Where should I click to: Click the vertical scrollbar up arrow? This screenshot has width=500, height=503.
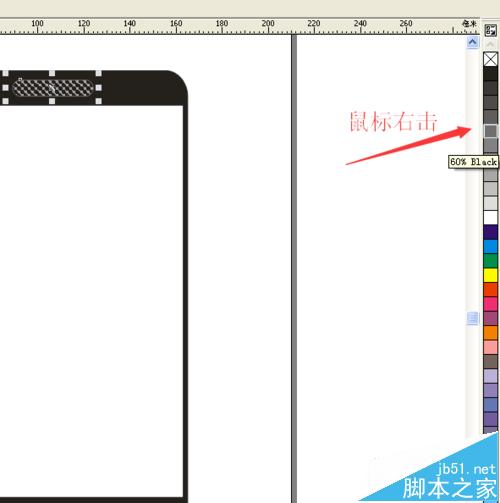(x=472, y=42)
